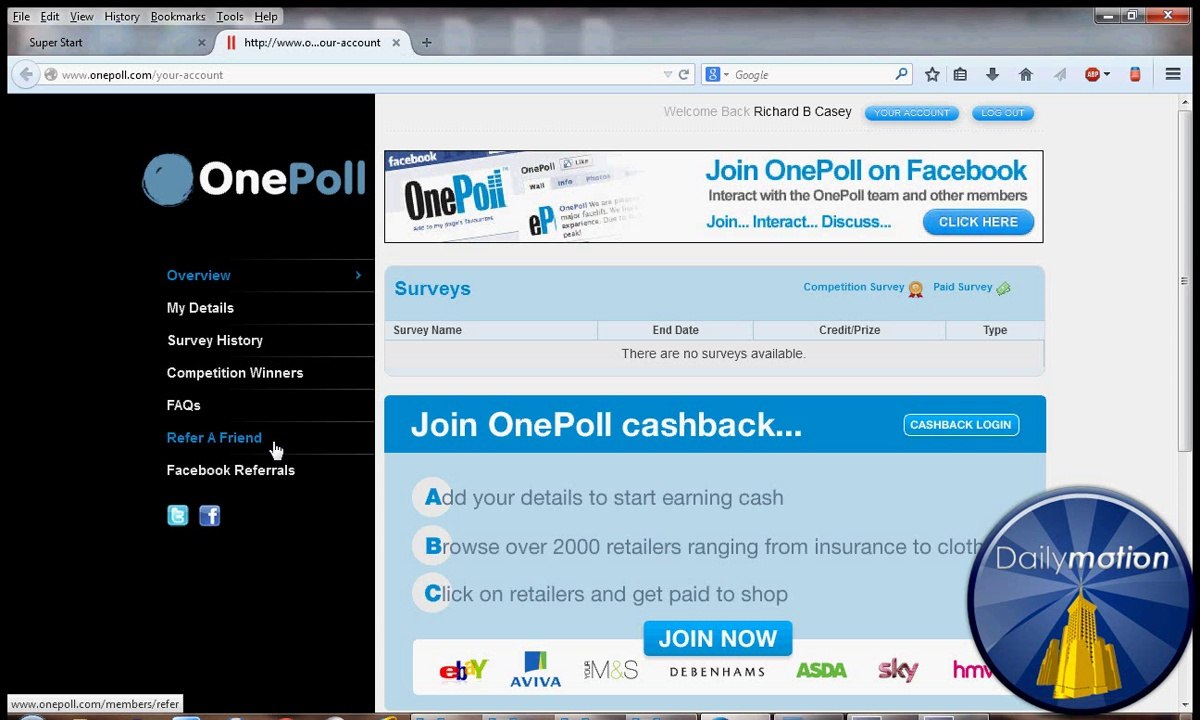Screen dimensions: 1200x720
Task: Click the Aviva retailer logo
Action: 536,669
